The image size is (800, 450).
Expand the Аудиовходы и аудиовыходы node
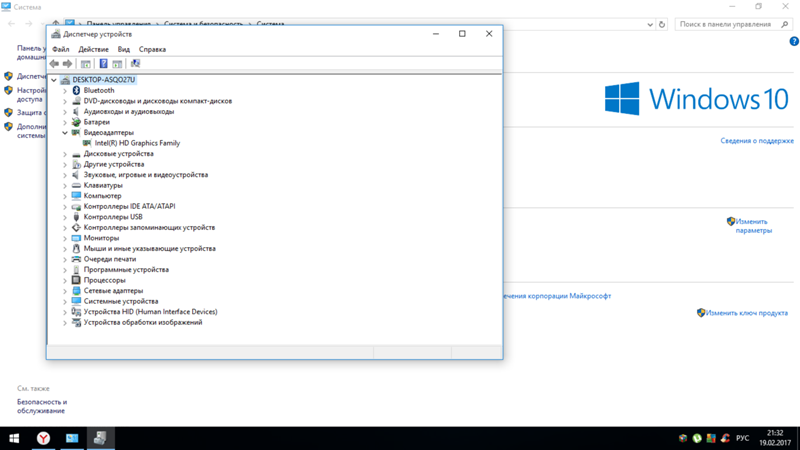click(x=65, y=112)
